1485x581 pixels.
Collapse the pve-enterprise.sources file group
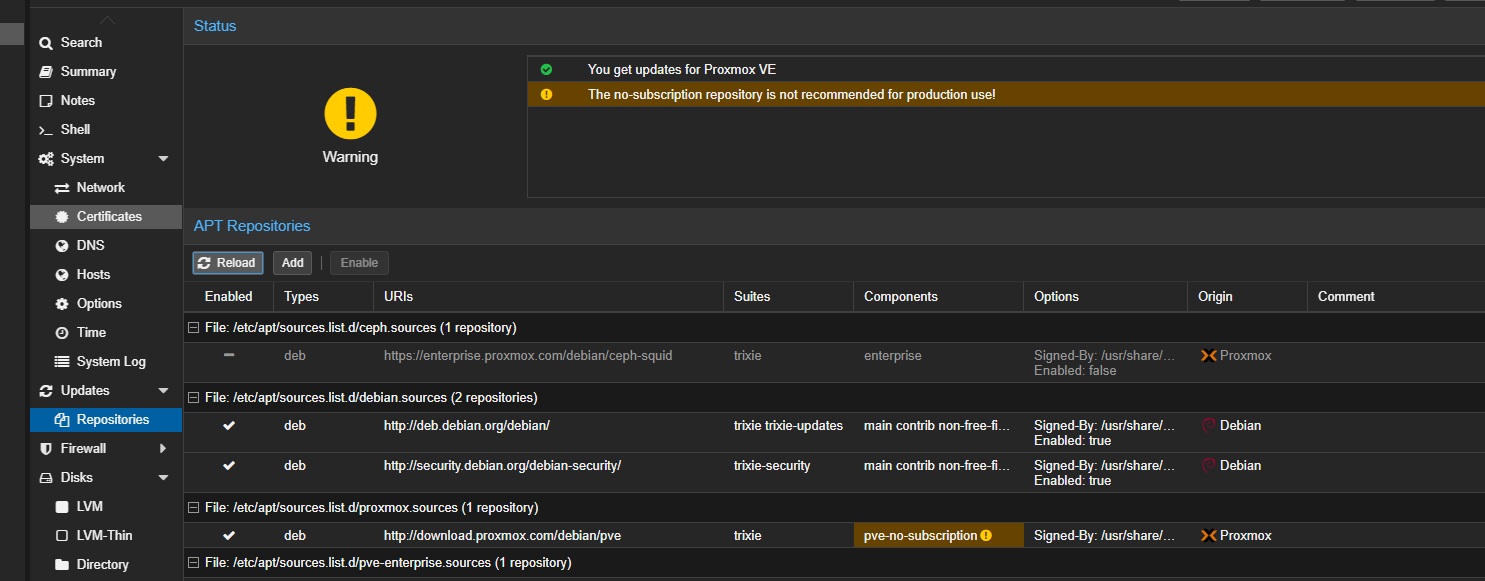click(x=193, y=564)
